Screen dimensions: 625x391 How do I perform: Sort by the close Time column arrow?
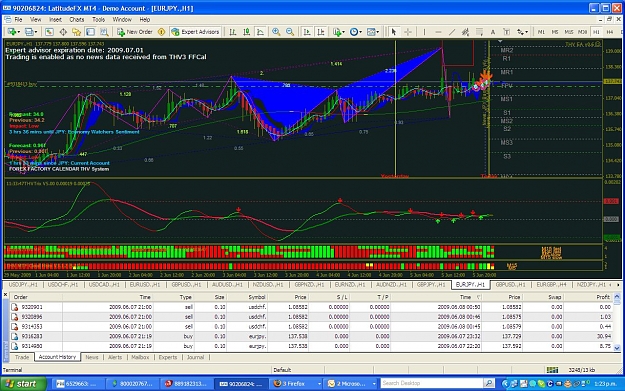[479, 297]
